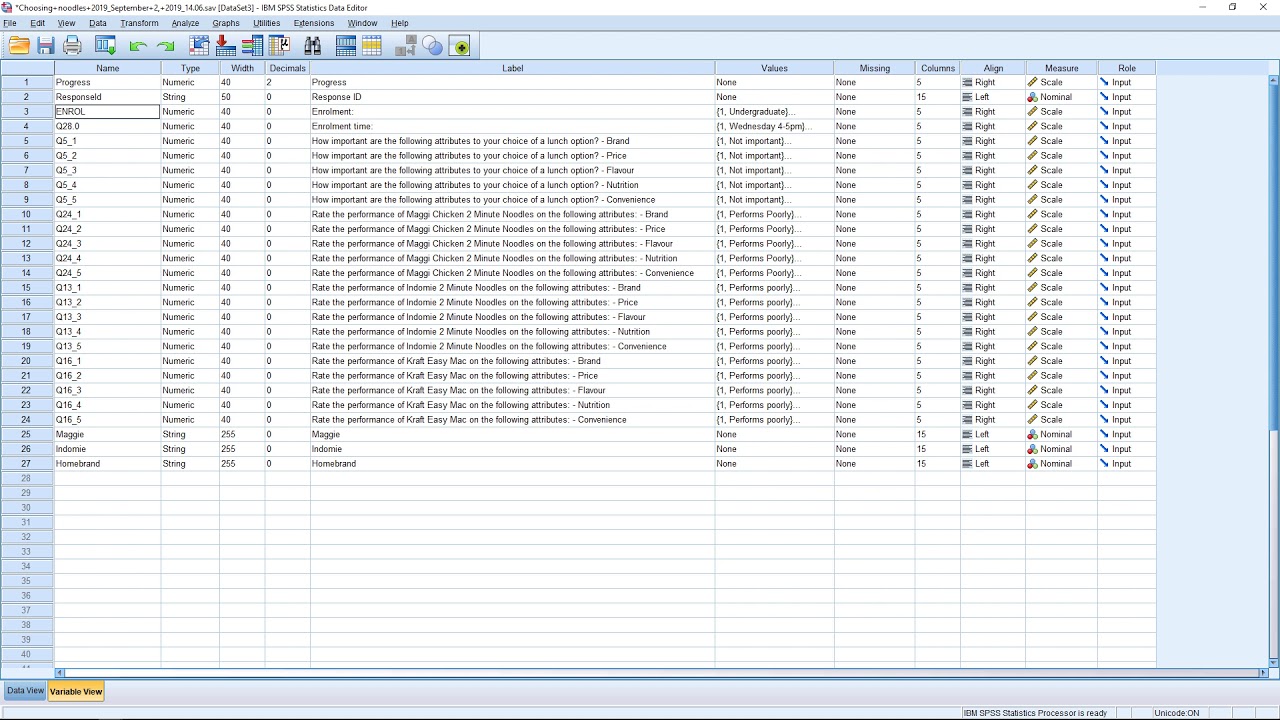This screenshot has width=1280, height=720.
Task: Open the Variables info toolbar icon
Action: click(252, 46)
